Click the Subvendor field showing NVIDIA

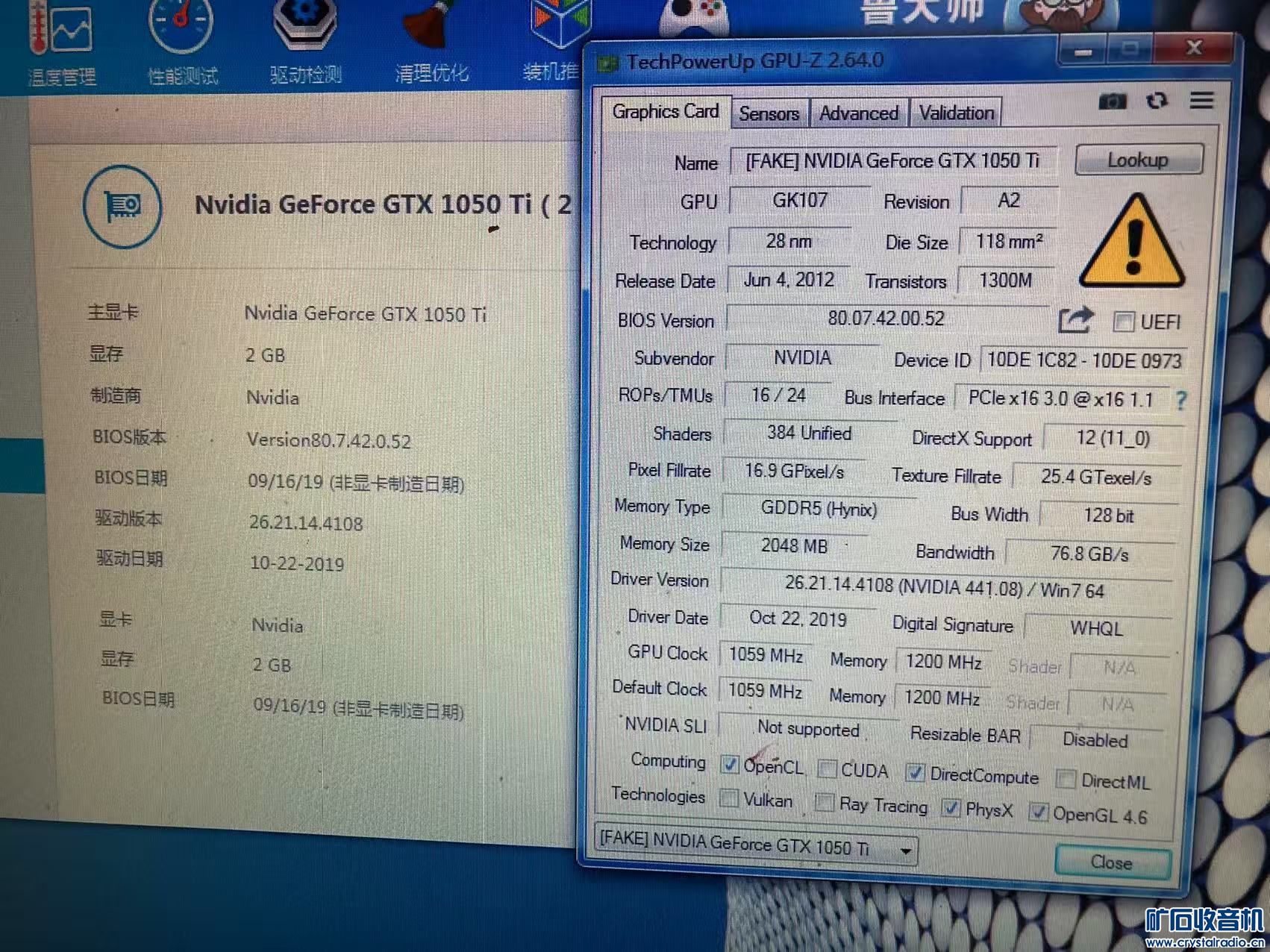coord(802,358)
